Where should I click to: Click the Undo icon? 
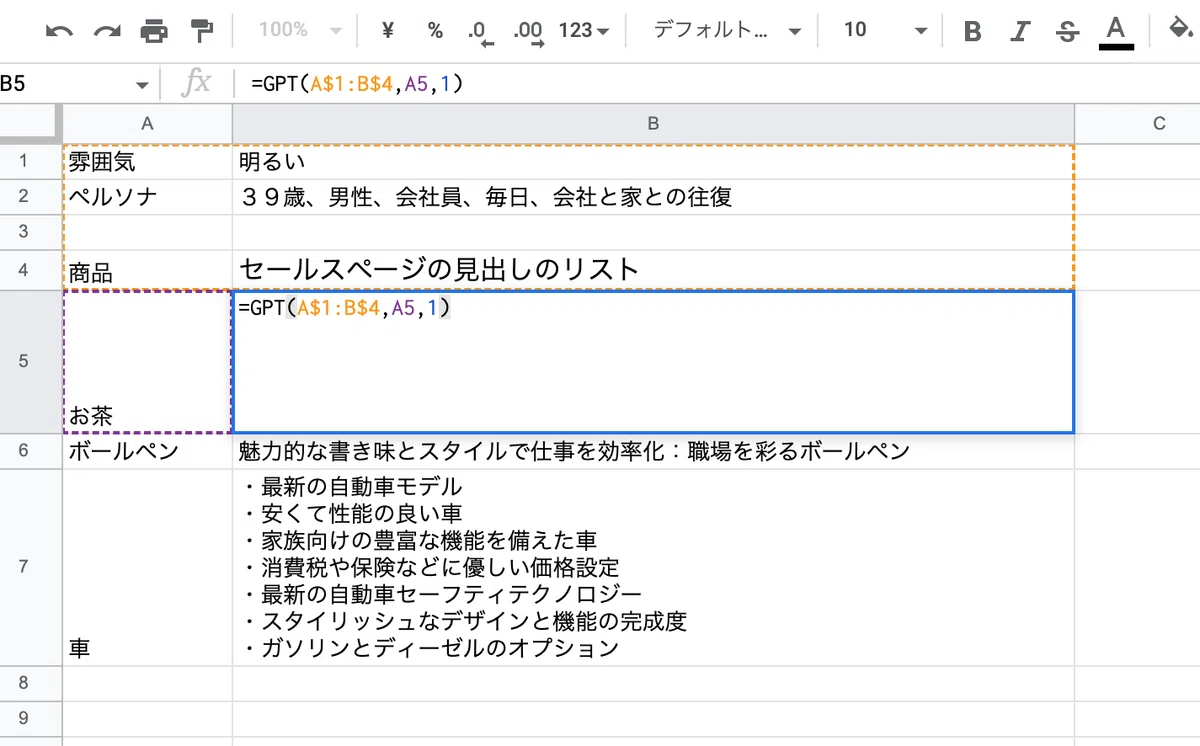[x=59, y=31]
